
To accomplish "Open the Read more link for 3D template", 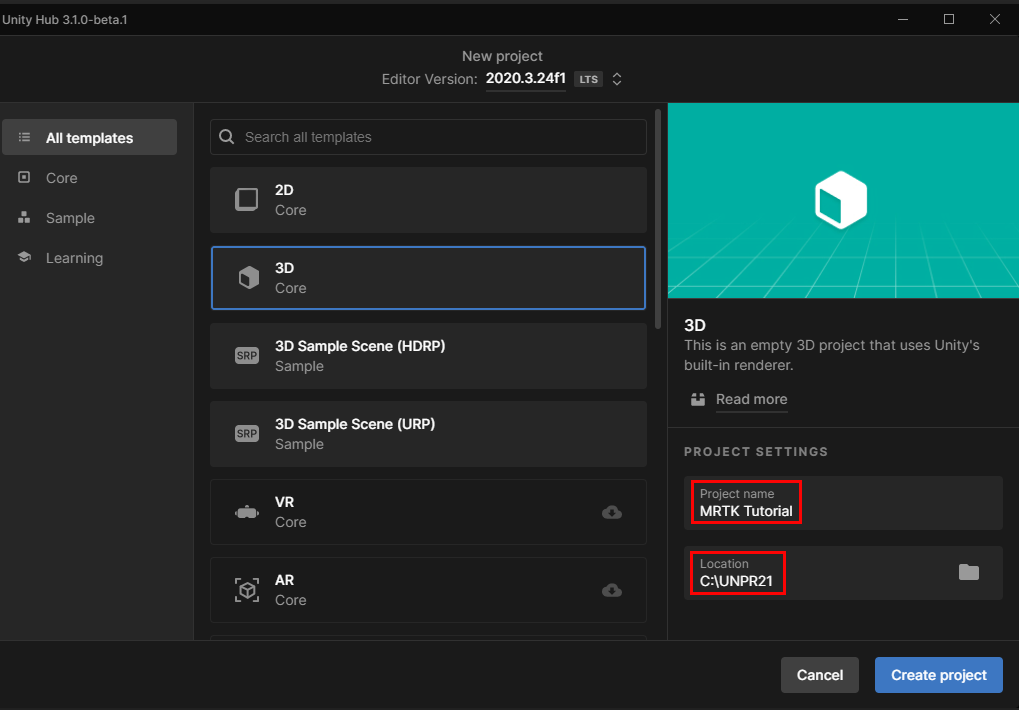I will pyautogui.click(x=751, y=399).
